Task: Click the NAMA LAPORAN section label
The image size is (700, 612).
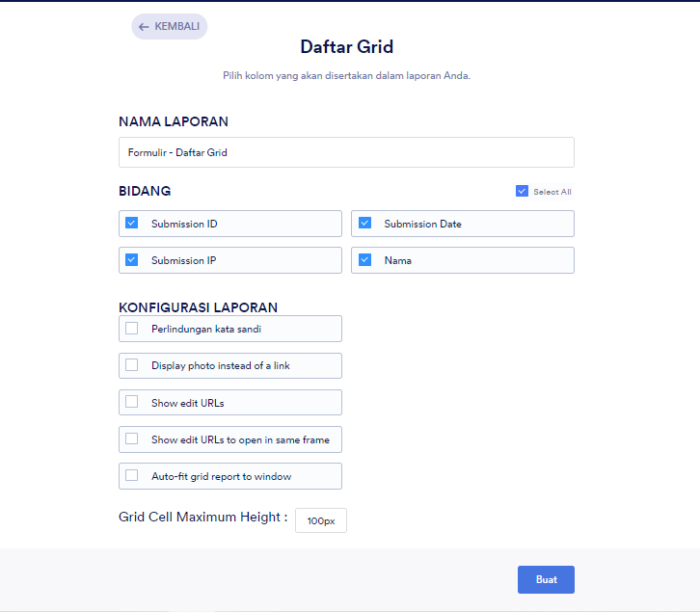Action: click(174, 121)
